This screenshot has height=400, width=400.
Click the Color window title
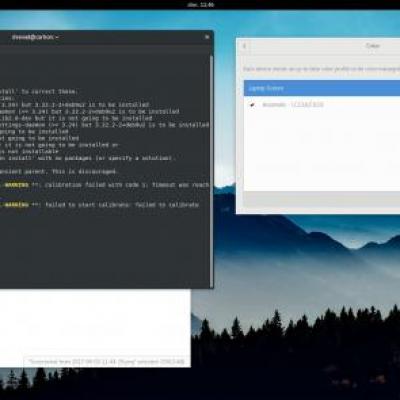373,46
